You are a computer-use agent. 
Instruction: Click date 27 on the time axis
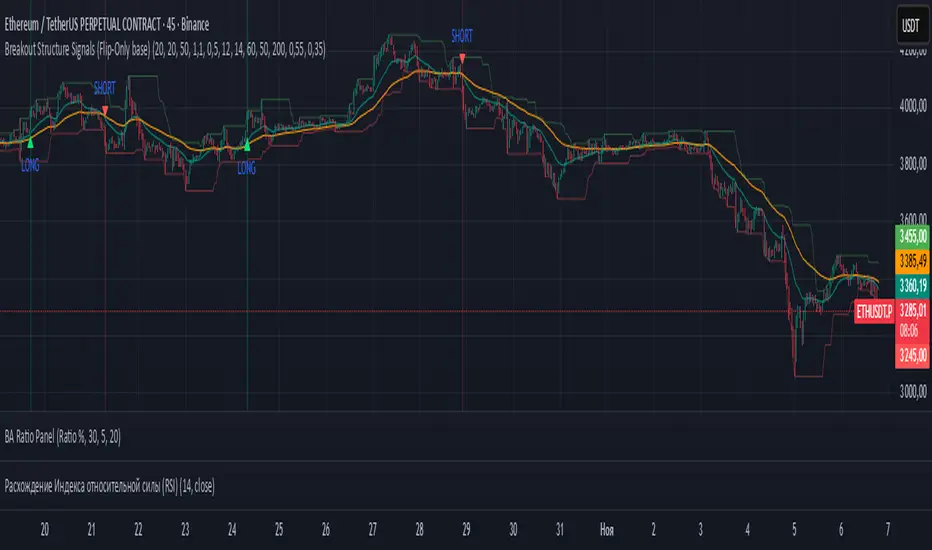pos(373,529)
